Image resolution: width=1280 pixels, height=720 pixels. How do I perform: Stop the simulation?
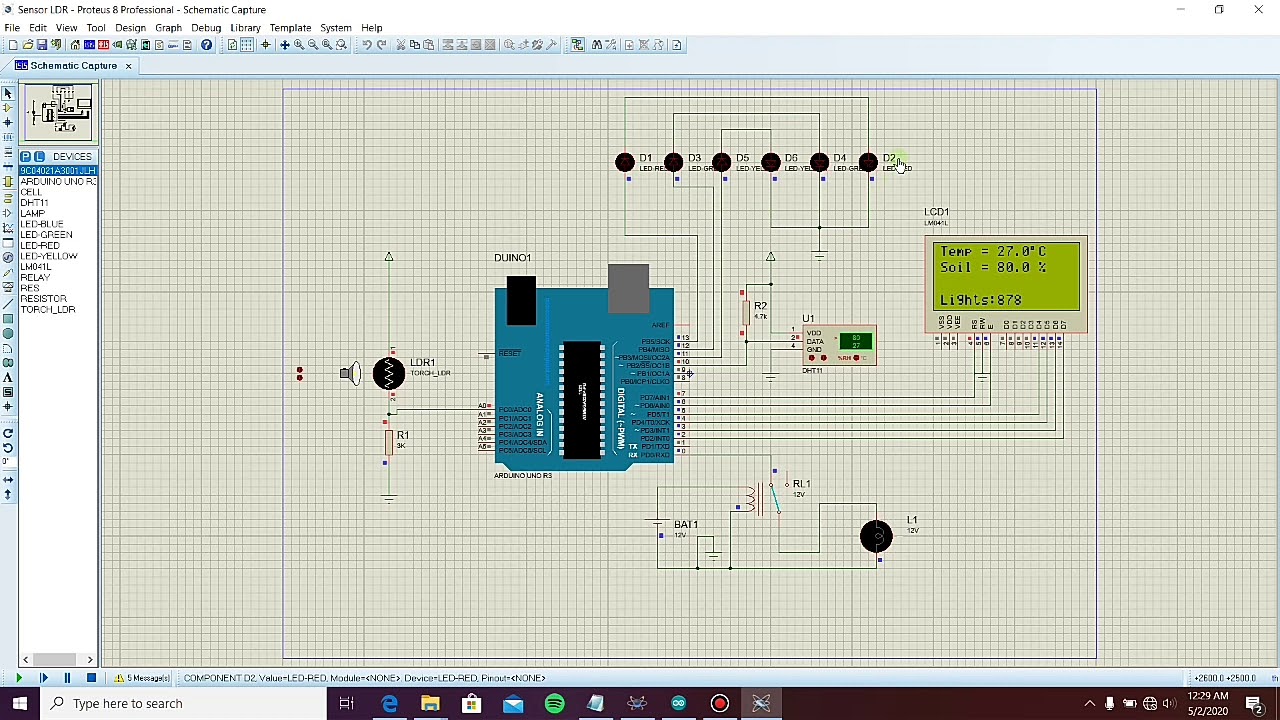coord(91,678)
